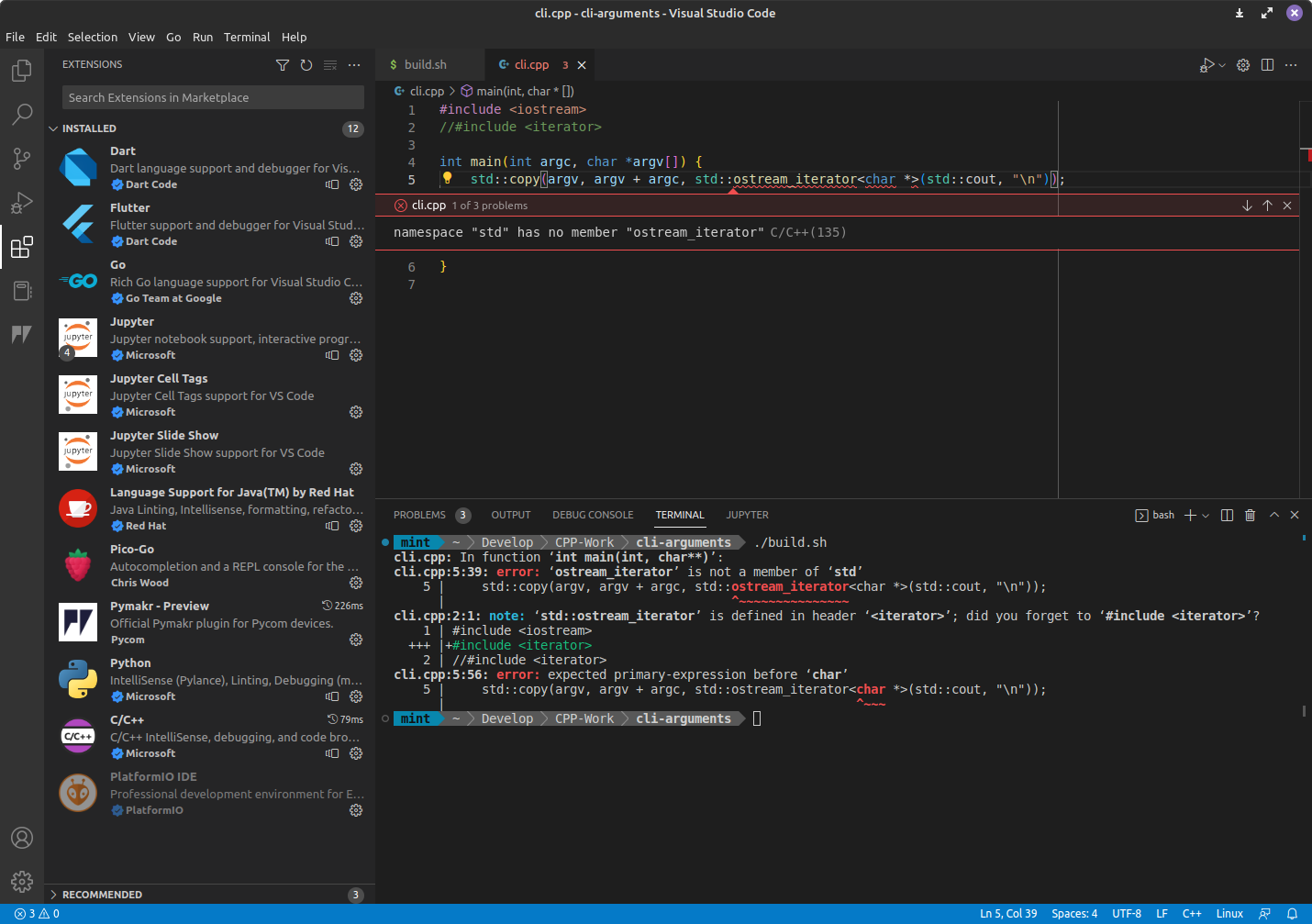Open the Selection menu

[x=93, y=37]
